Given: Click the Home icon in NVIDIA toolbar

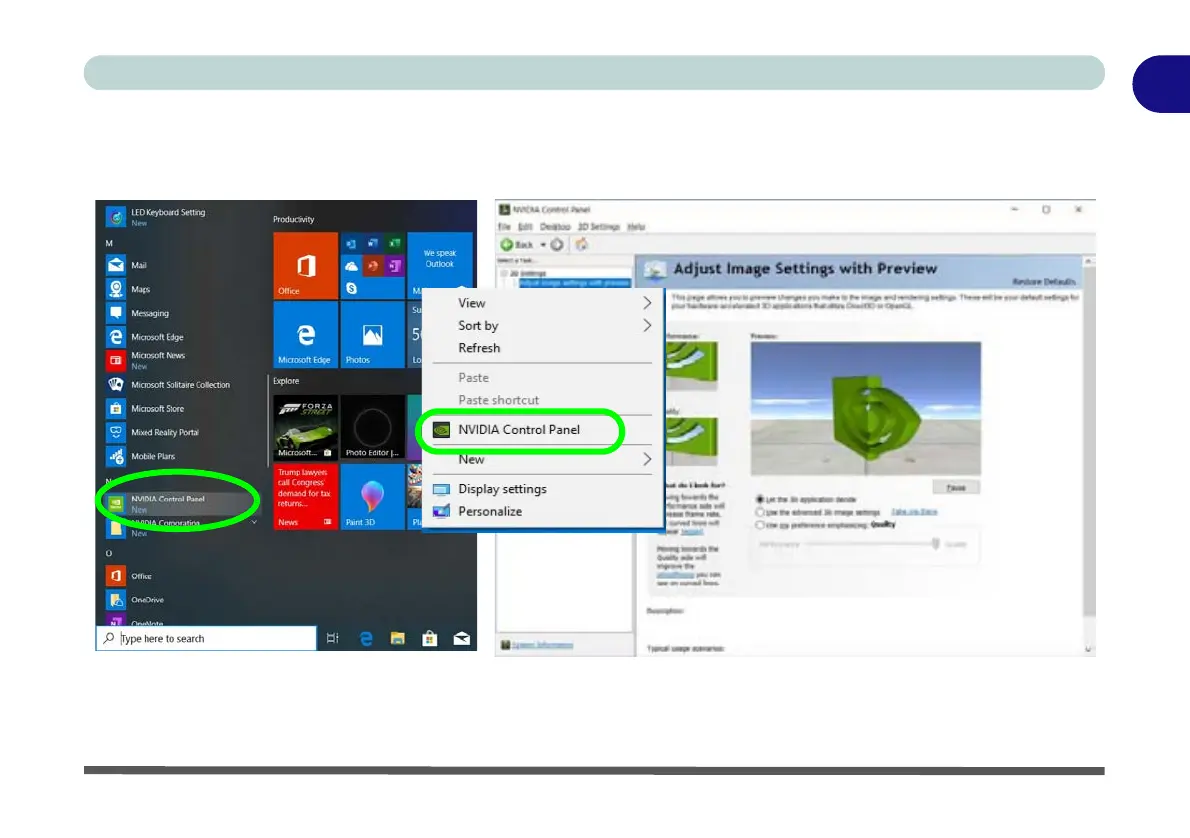Looking at the screenshot, I should coord(581,244).
